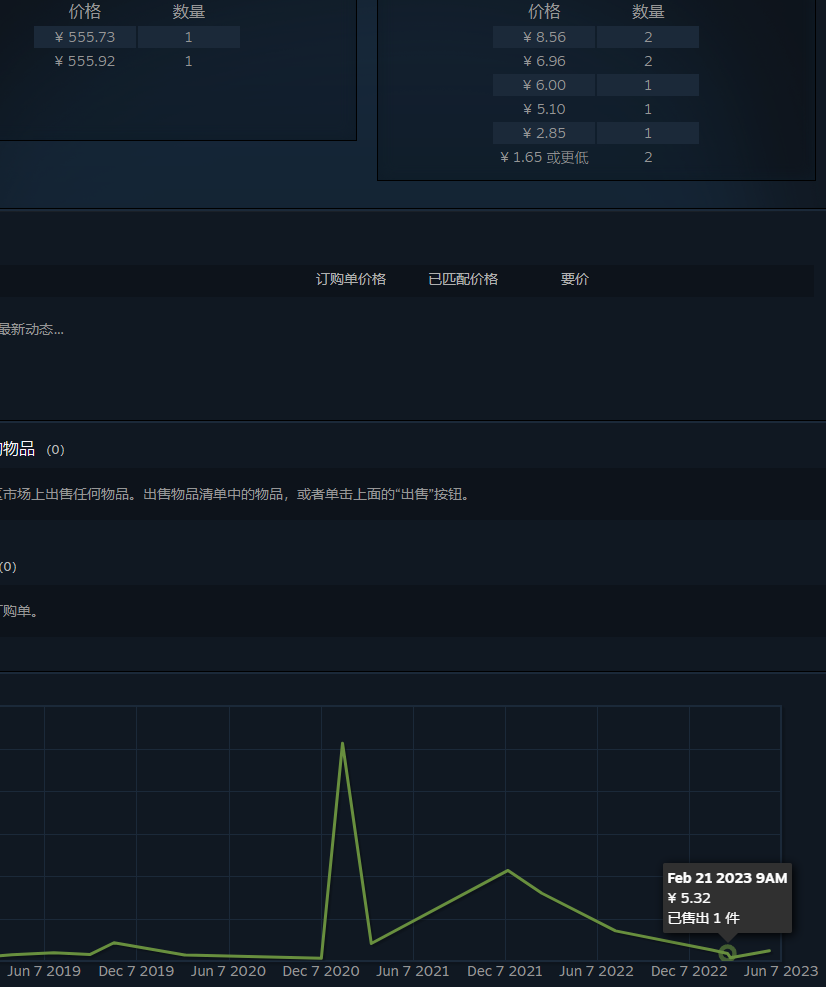Click the Jun 7 2023 axis label
826x987 pixels.
(x=781, y=971)
